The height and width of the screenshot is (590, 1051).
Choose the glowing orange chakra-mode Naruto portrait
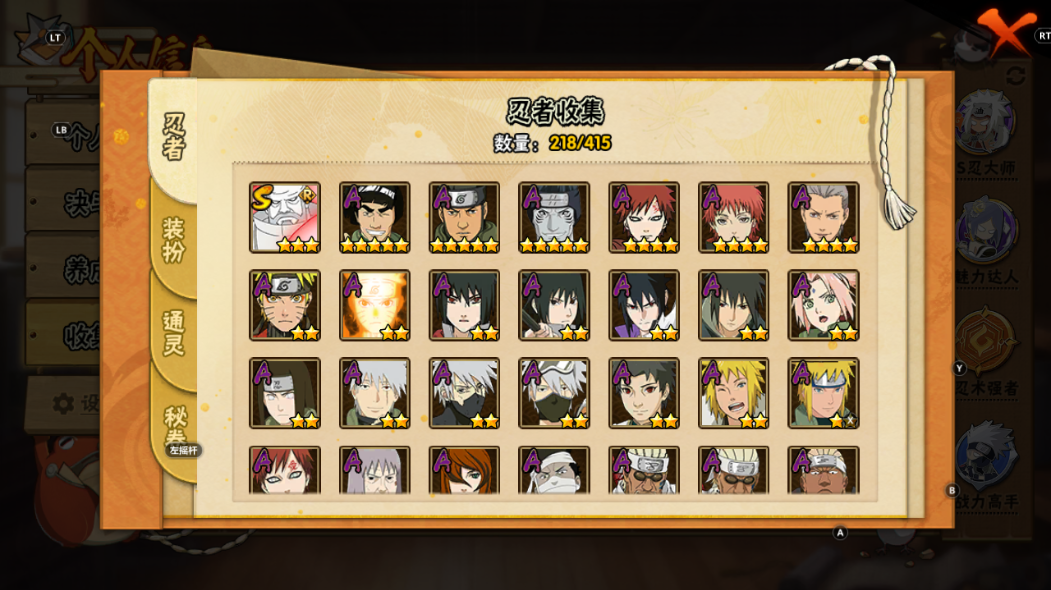click(x=375, y=305)
